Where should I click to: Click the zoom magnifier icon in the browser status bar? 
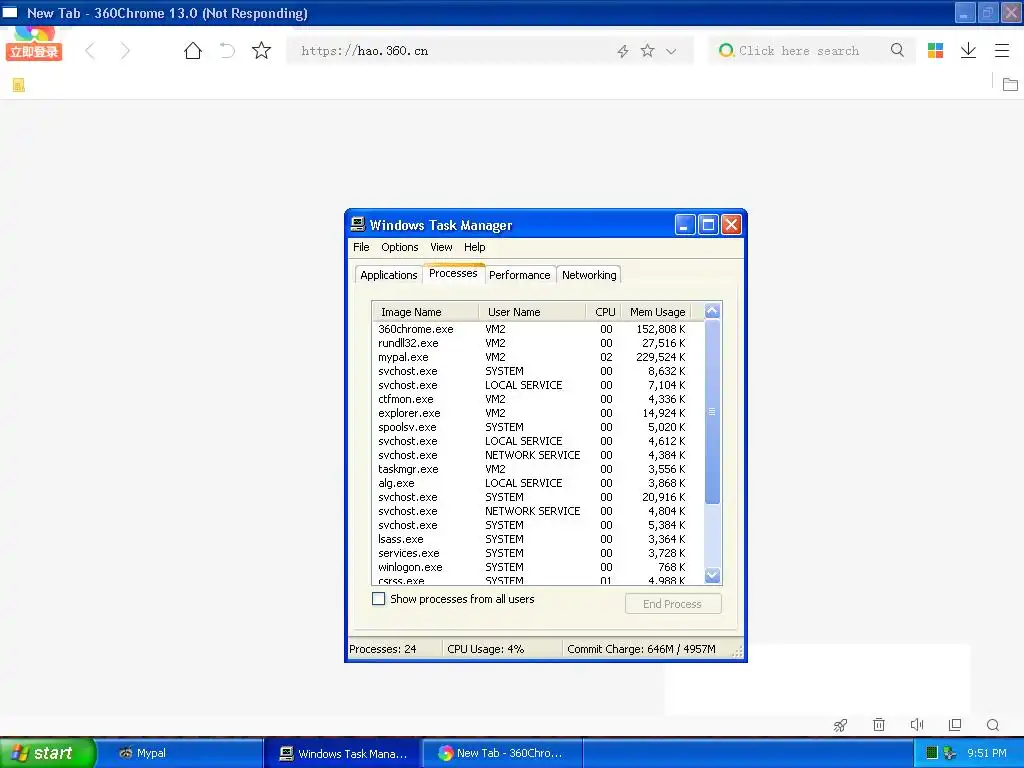pyautogui.click(x=993, y=725)
